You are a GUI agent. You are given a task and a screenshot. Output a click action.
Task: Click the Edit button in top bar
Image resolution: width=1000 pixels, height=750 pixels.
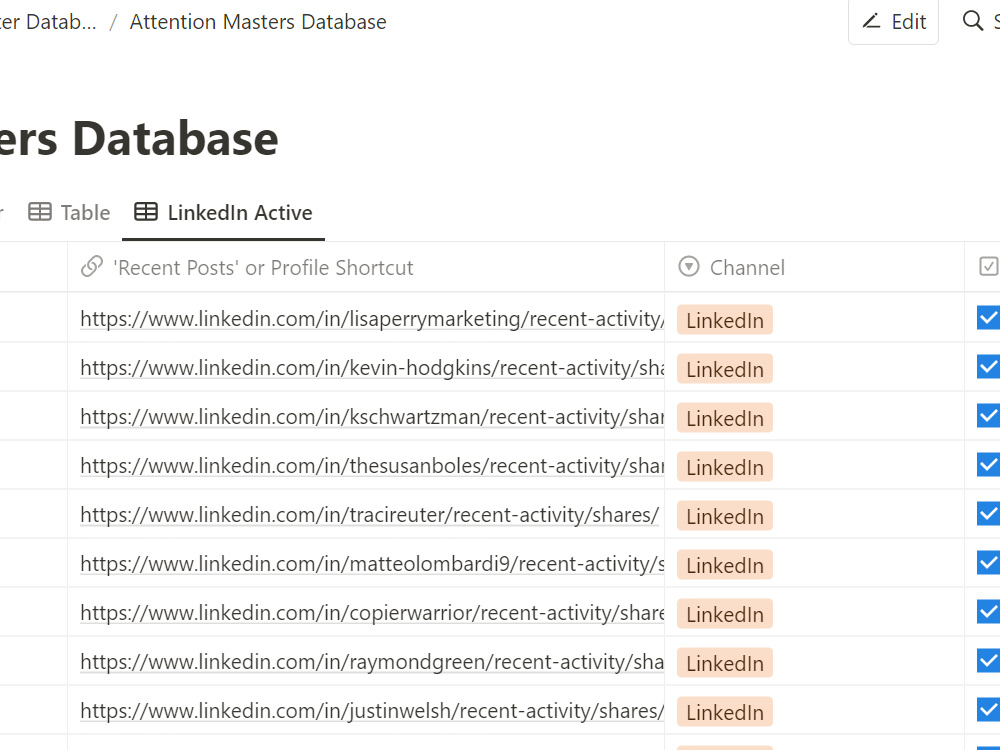(x=893, y=22)
